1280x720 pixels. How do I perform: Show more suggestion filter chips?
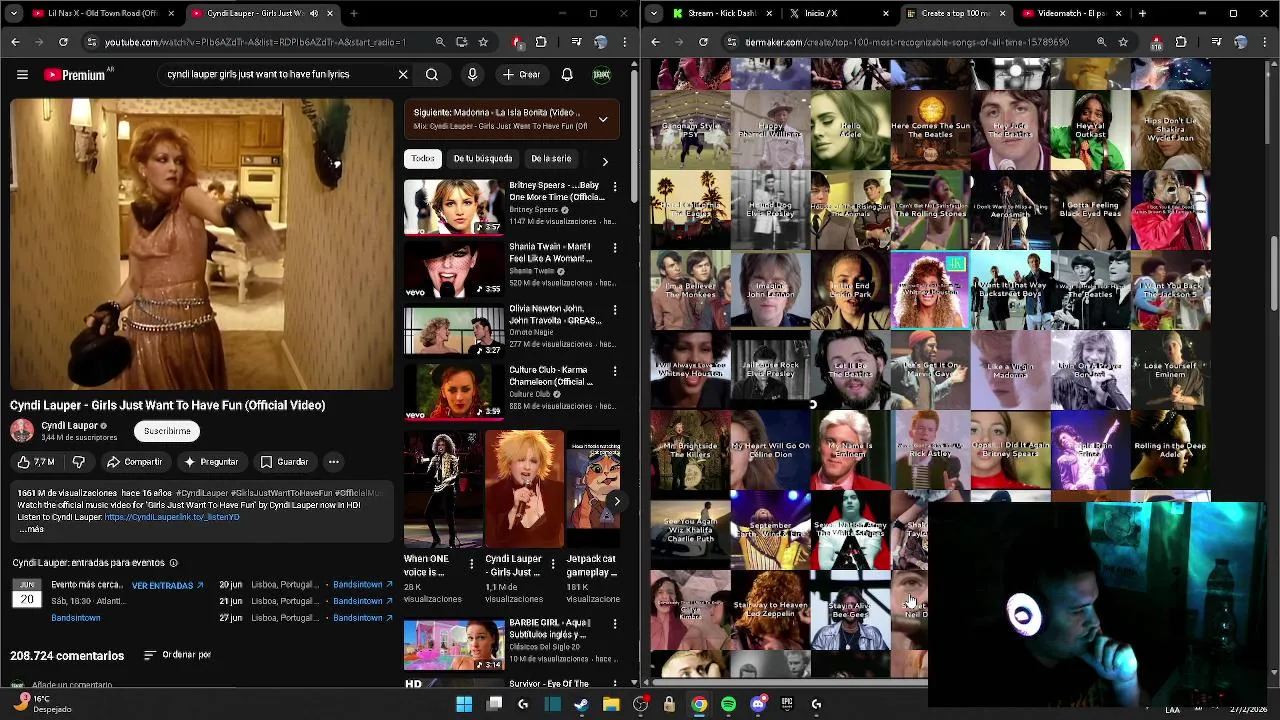604,161
